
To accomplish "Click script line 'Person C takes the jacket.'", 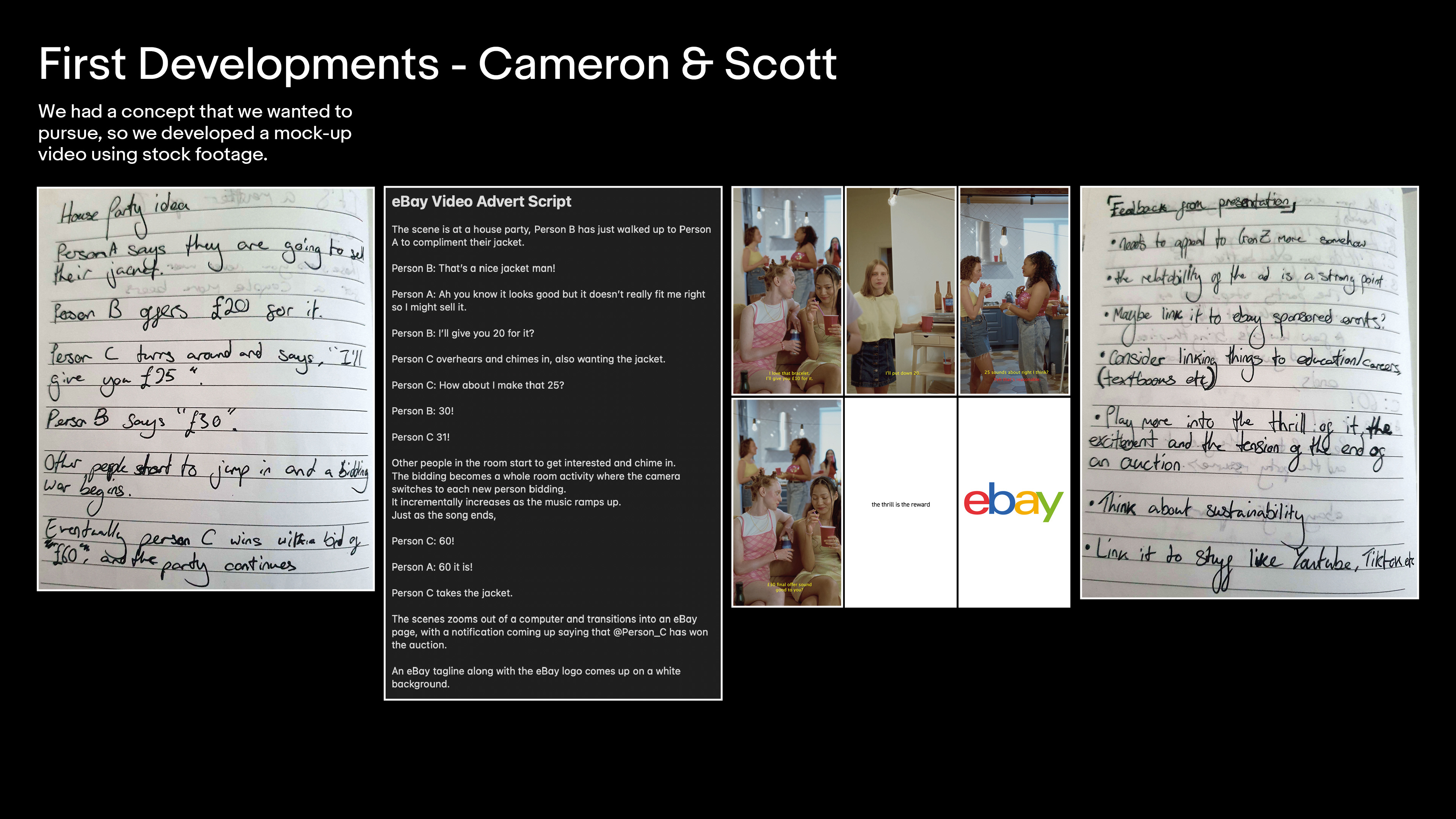I will click(452, 593).
